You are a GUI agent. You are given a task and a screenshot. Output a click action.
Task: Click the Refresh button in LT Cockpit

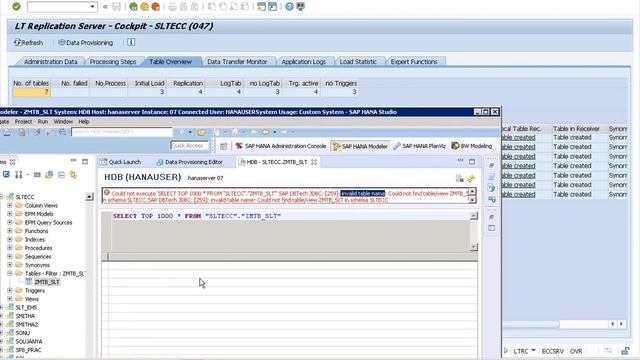(x=28, y=42)
